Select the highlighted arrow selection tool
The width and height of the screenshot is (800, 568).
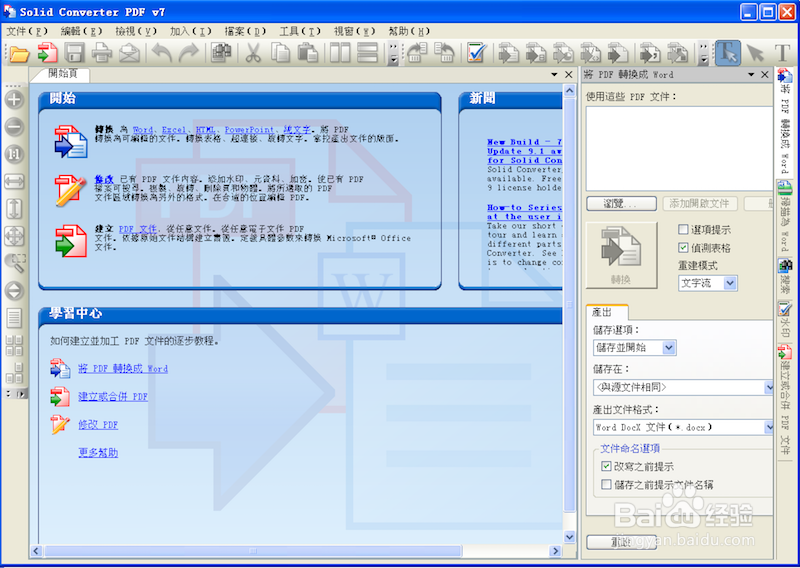point(728,53)
